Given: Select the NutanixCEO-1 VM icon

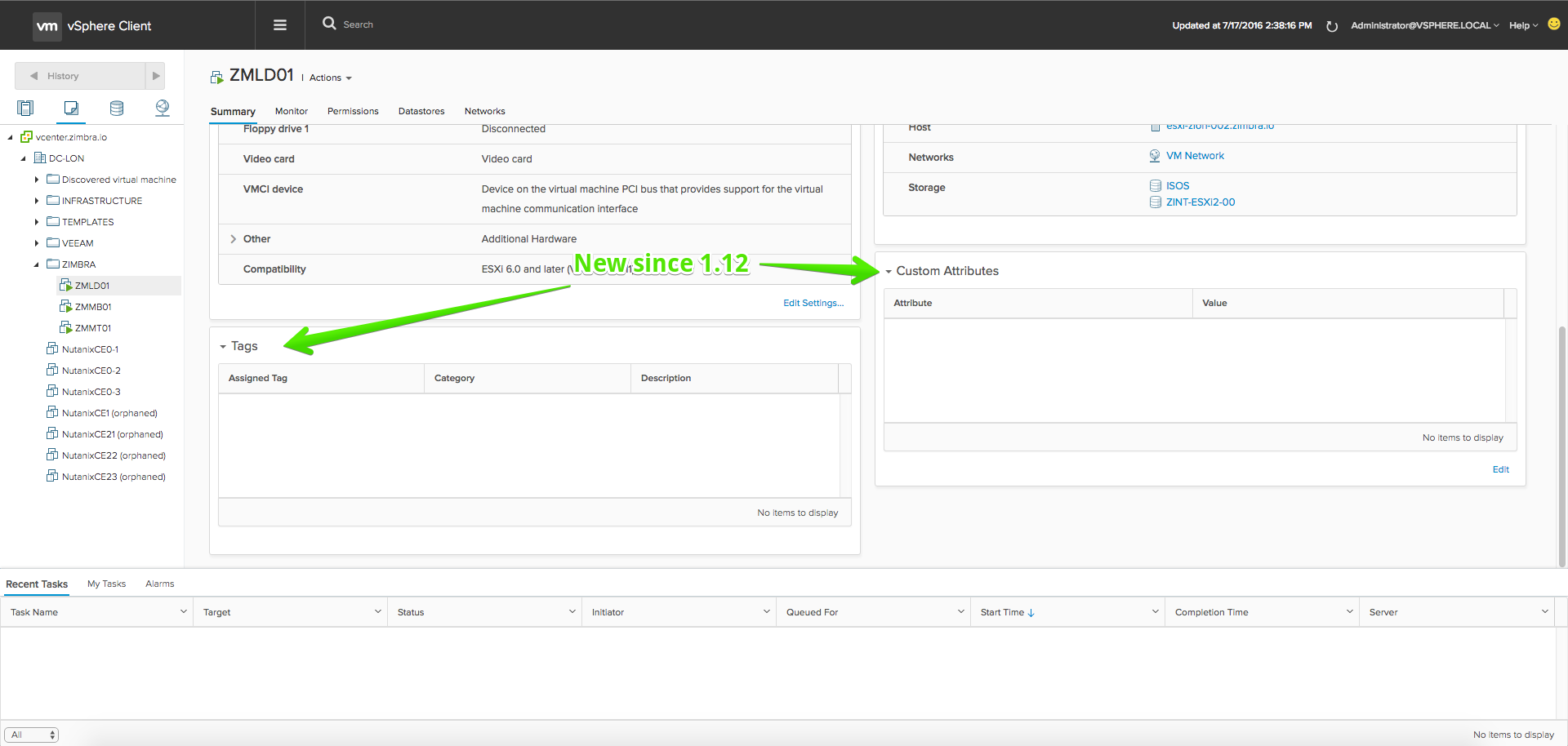Looking at the screenshot, I should tap(53, 349).
